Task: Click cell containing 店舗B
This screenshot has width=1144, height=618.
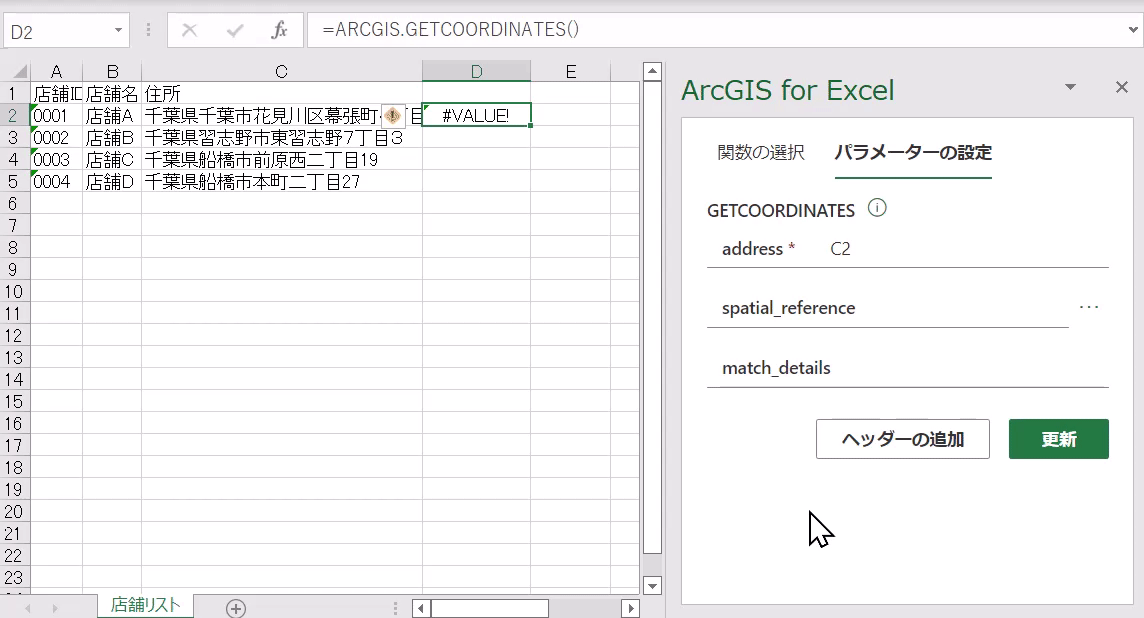Action: tap(112, 138)
